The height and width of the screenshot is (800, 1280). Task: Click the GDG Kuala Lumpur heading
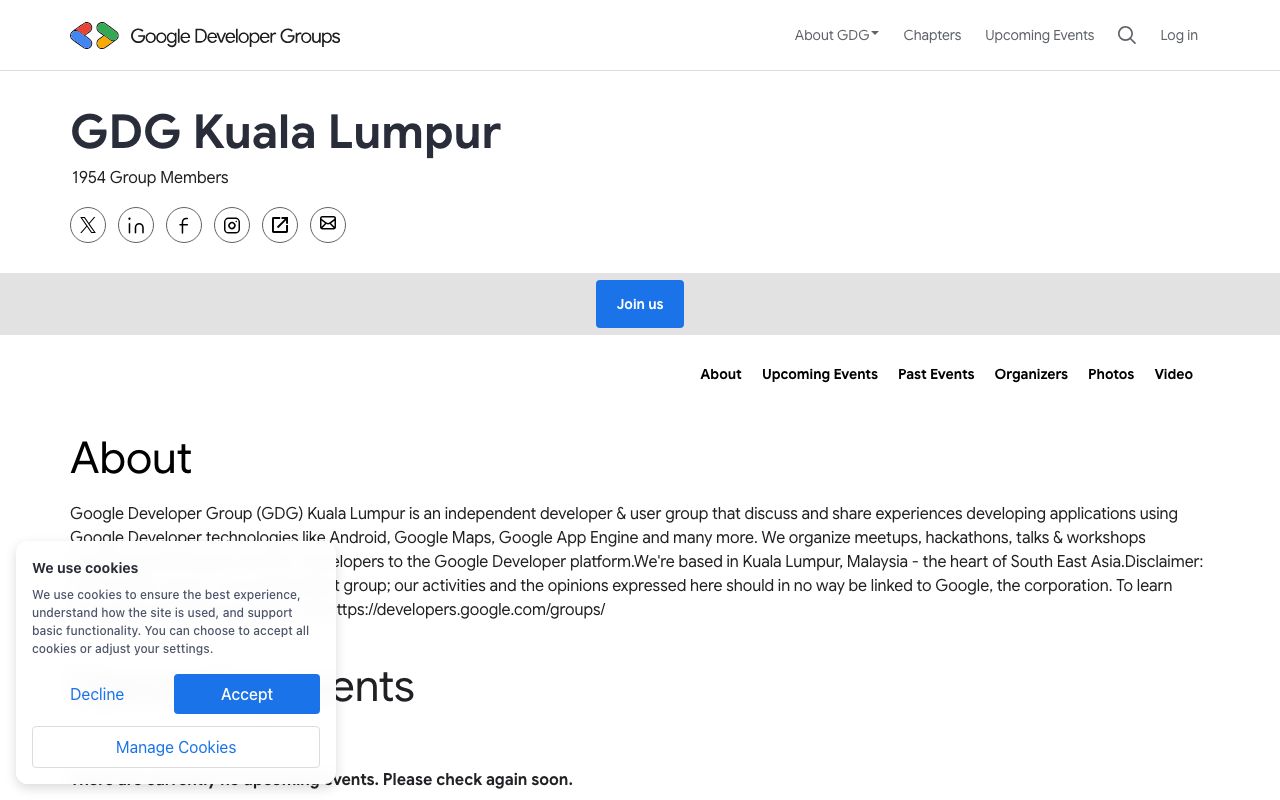click(x=286, y=132)
